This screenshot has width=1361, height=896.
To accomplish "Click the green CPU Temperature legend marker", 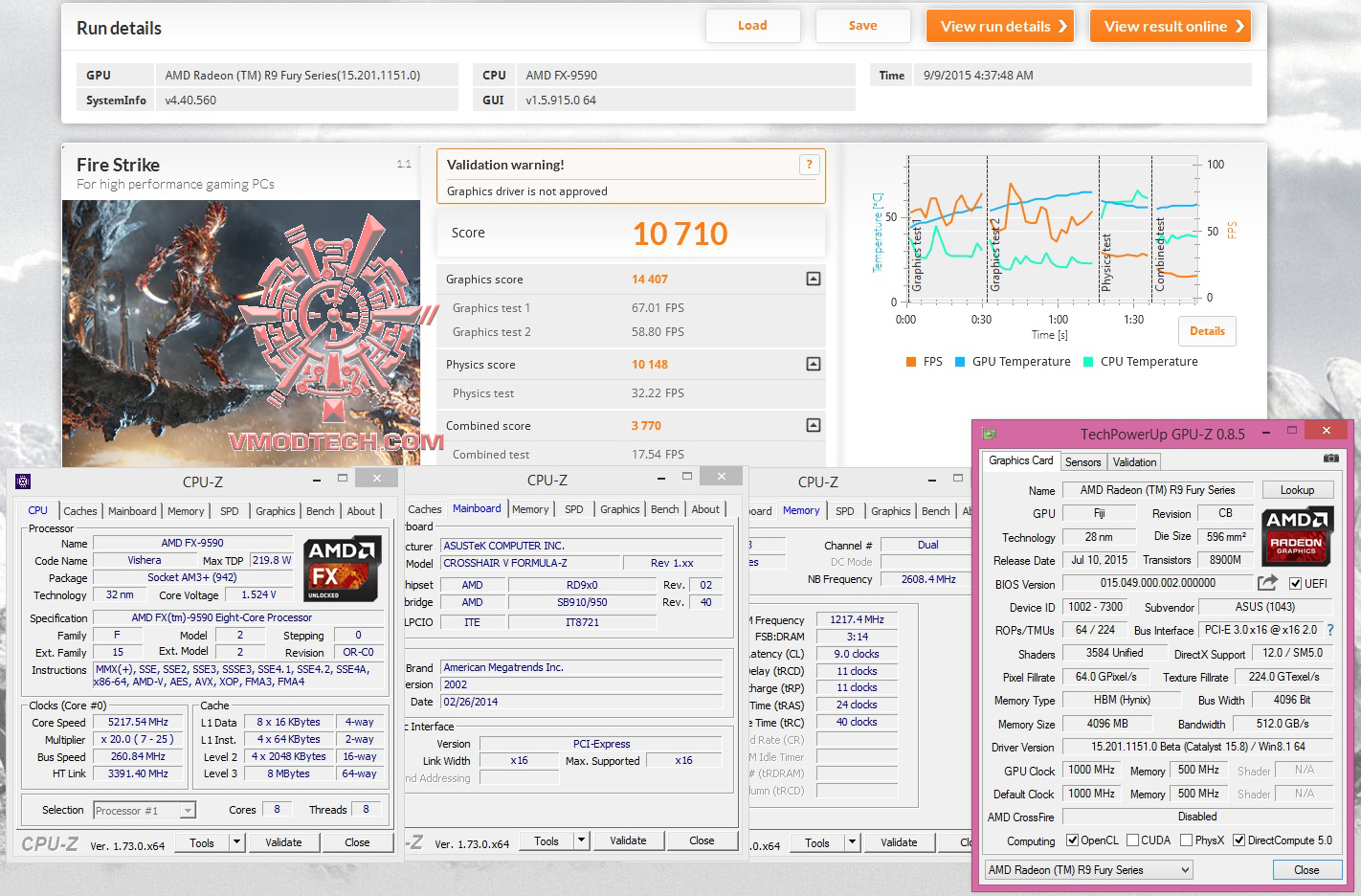I will pos(1088,362).
